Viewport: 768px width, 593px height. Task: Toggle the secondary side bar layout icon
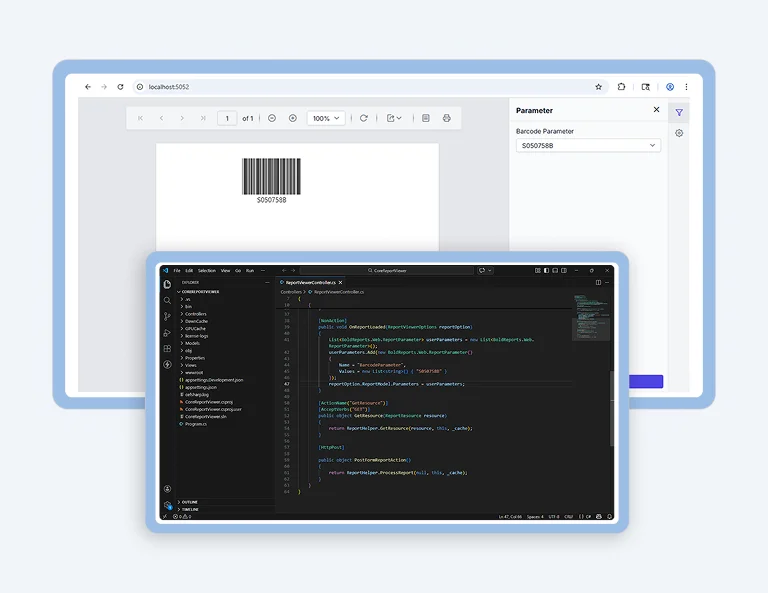click(564, 270)
